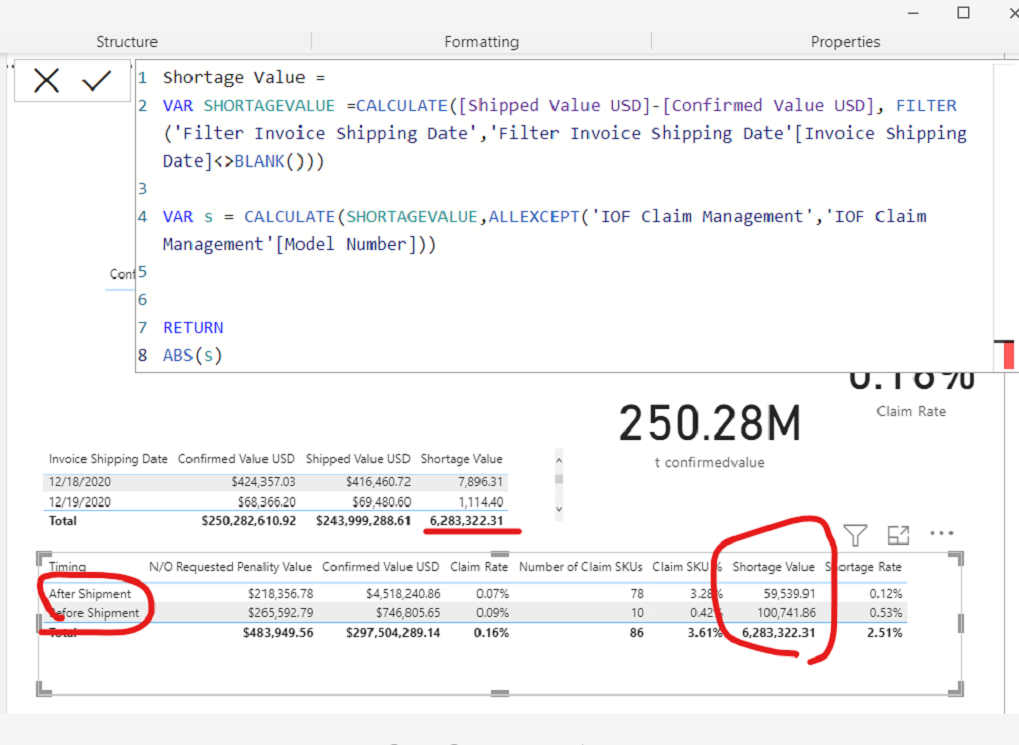Maximize the window
Viewport: 1019px width, 745px height.
click(963, 12)
